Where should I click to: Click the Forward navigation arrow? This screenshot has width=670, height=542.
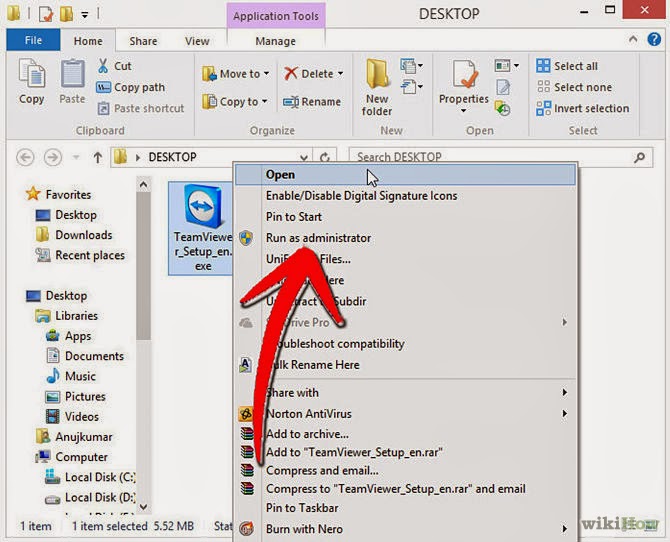click(53, 157)
